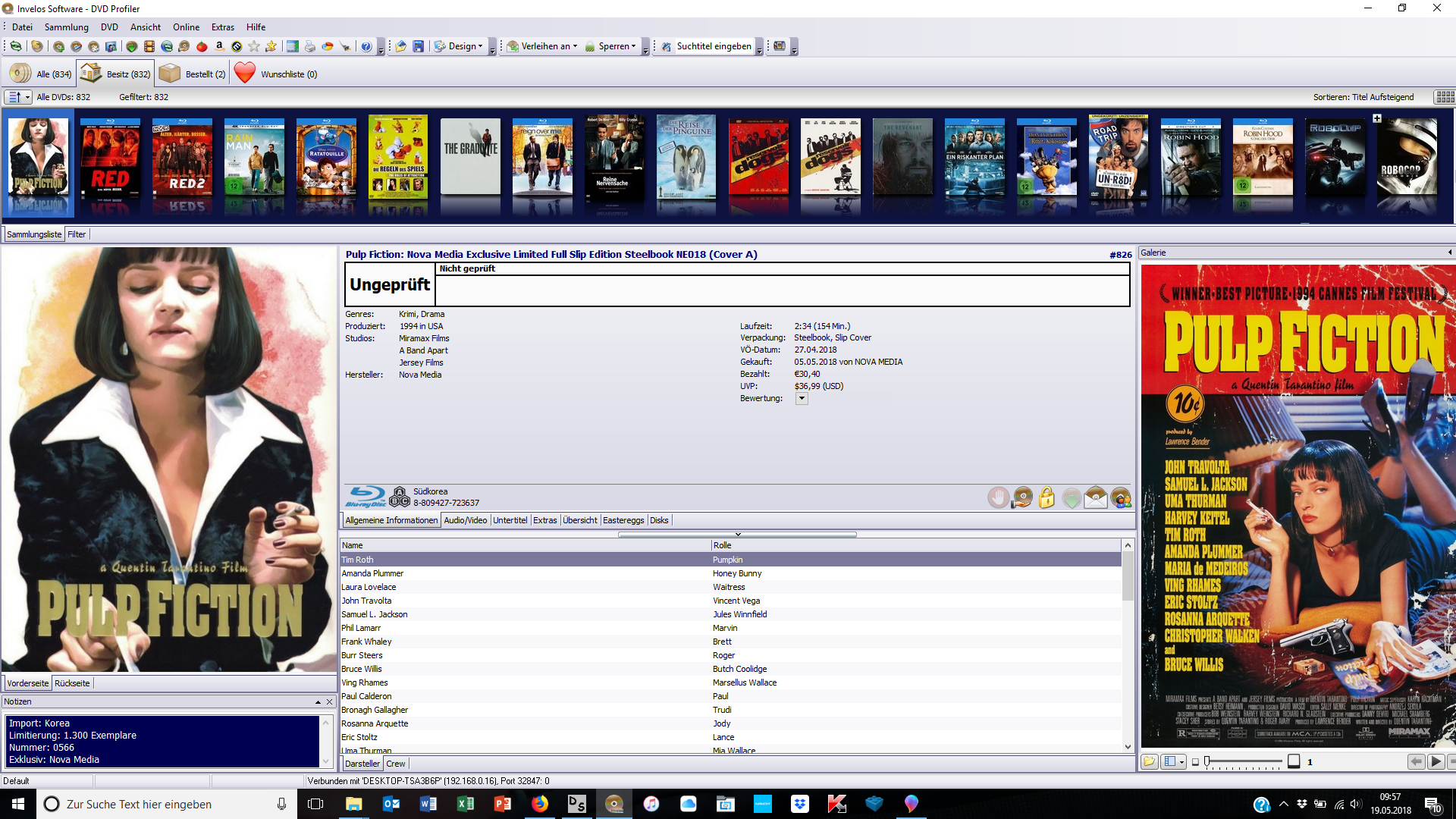Click the gallery thumbnail size slider
This screenshot has width=1456, height=819.
click(1242, 761)
